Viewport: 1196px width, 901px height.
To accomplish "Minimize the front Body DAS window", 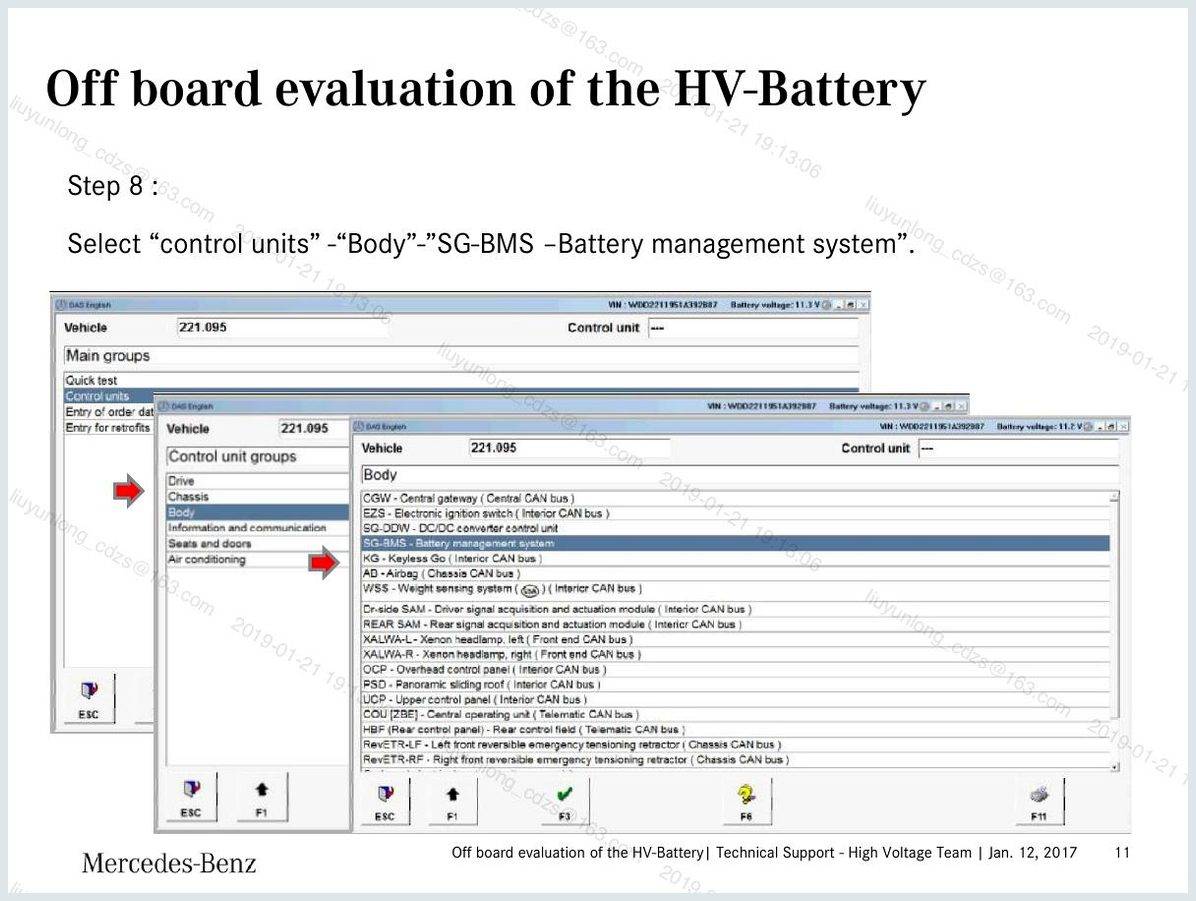I will [1101, 426].
